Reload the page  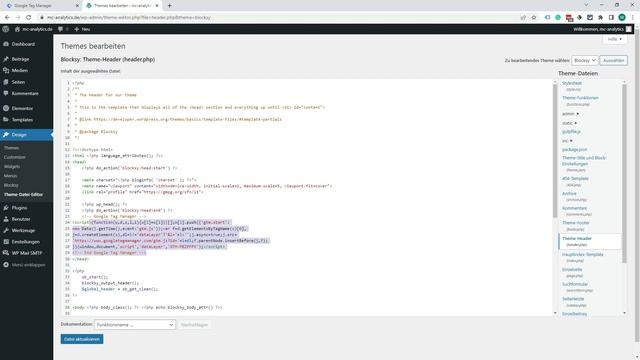point(29,18)
